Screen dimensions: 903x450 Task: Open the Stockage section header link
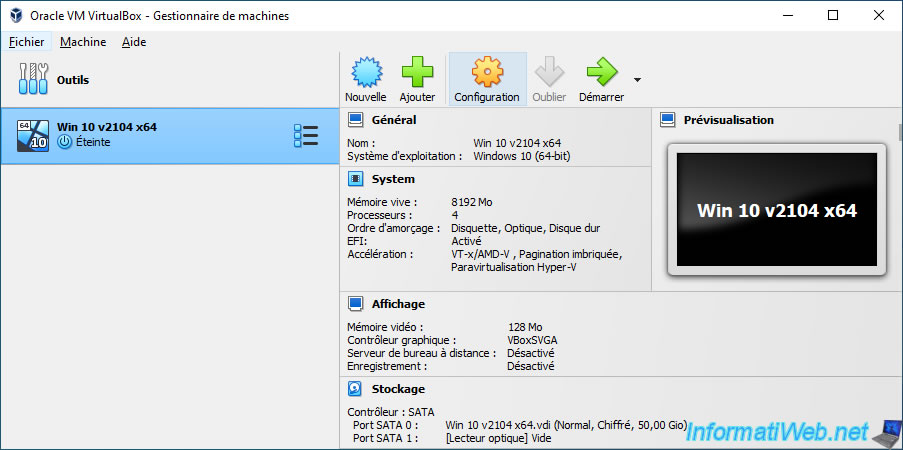pos(399,389)
